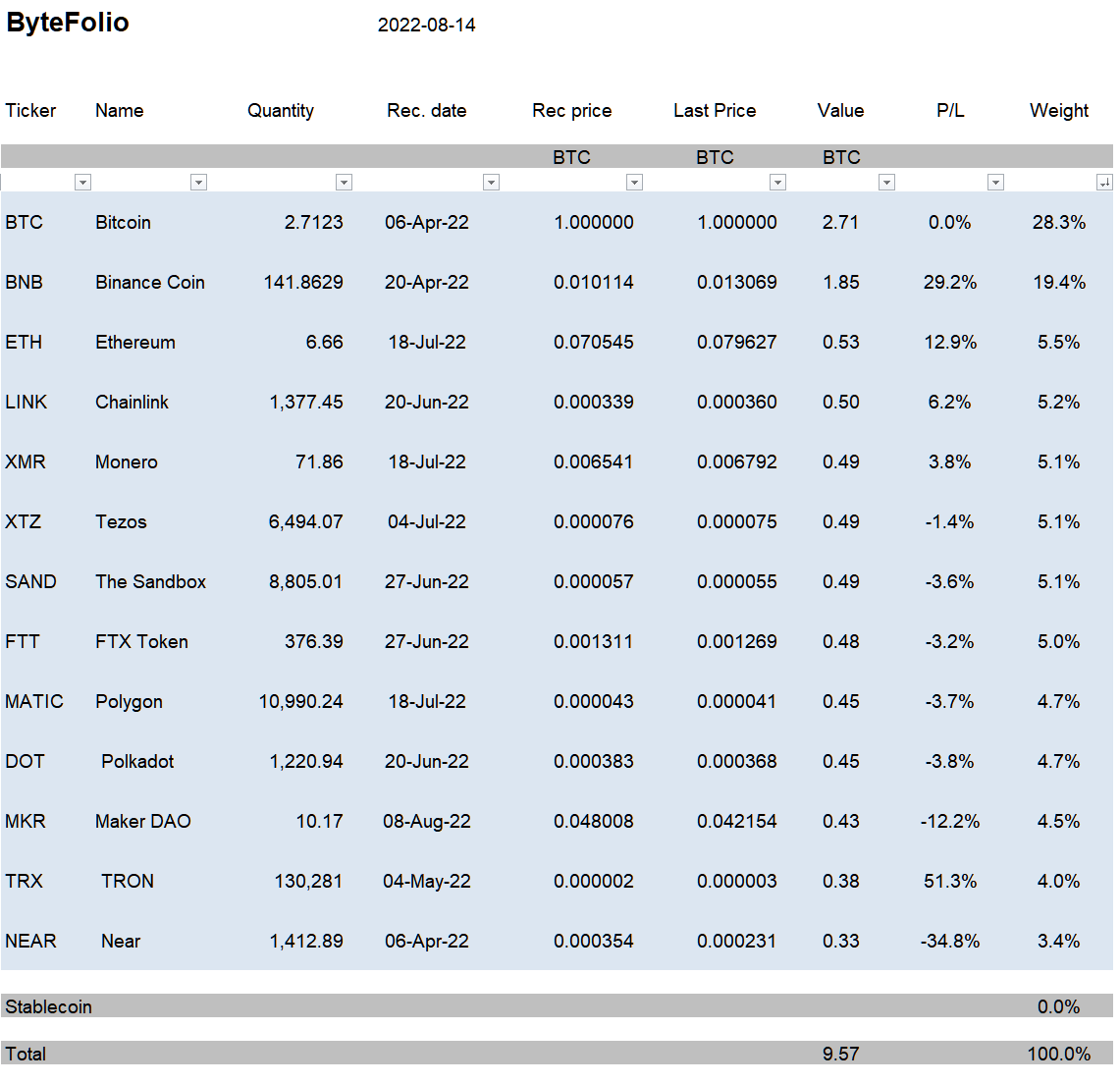Select the Polkadot P/L value -3.8%
Viewport: 1120px width, 1084px height.
pos(950,763)
